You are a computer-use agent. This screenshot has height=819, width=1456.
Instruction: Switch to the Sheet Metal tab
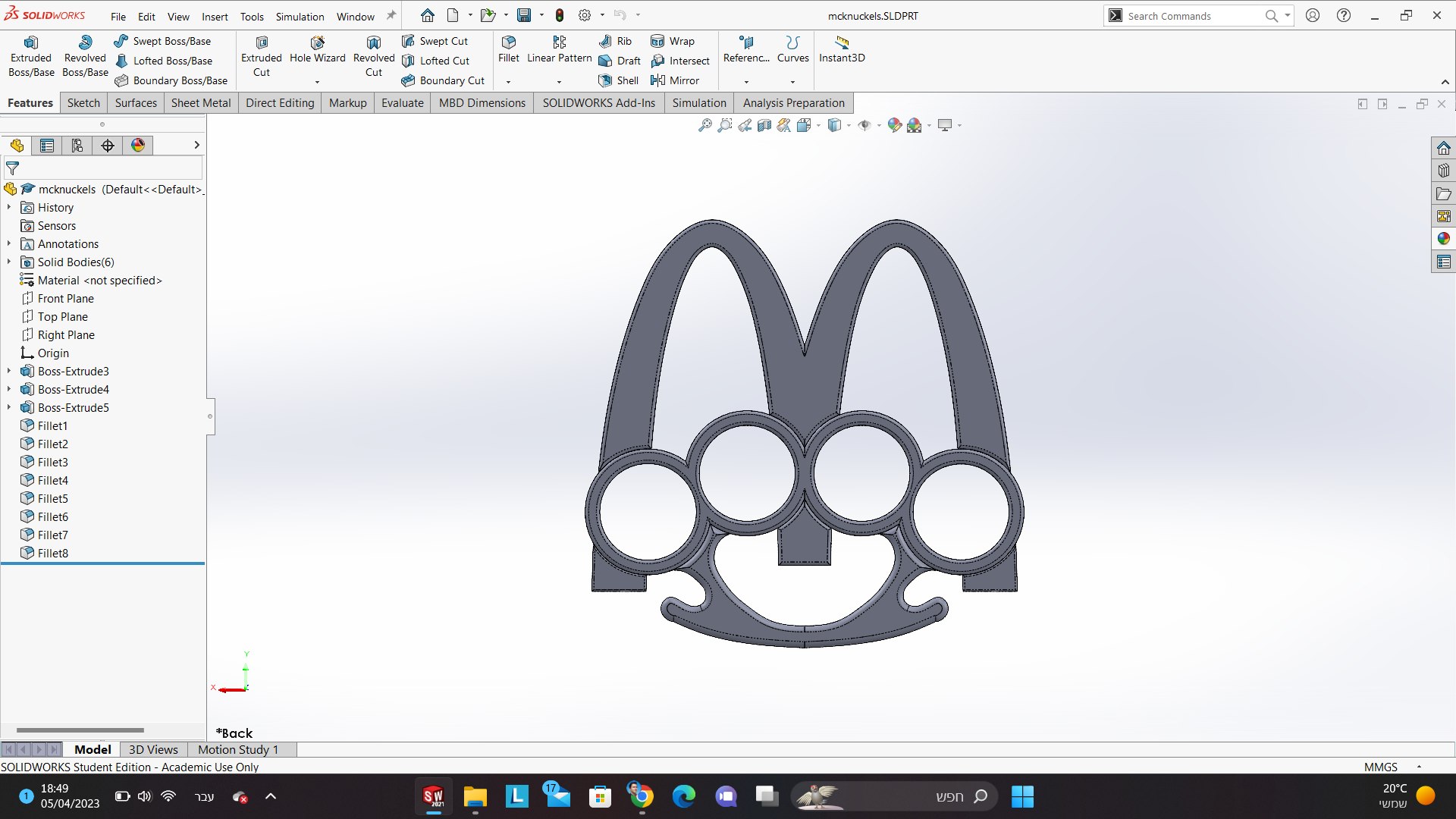click(x=201, y=103)
